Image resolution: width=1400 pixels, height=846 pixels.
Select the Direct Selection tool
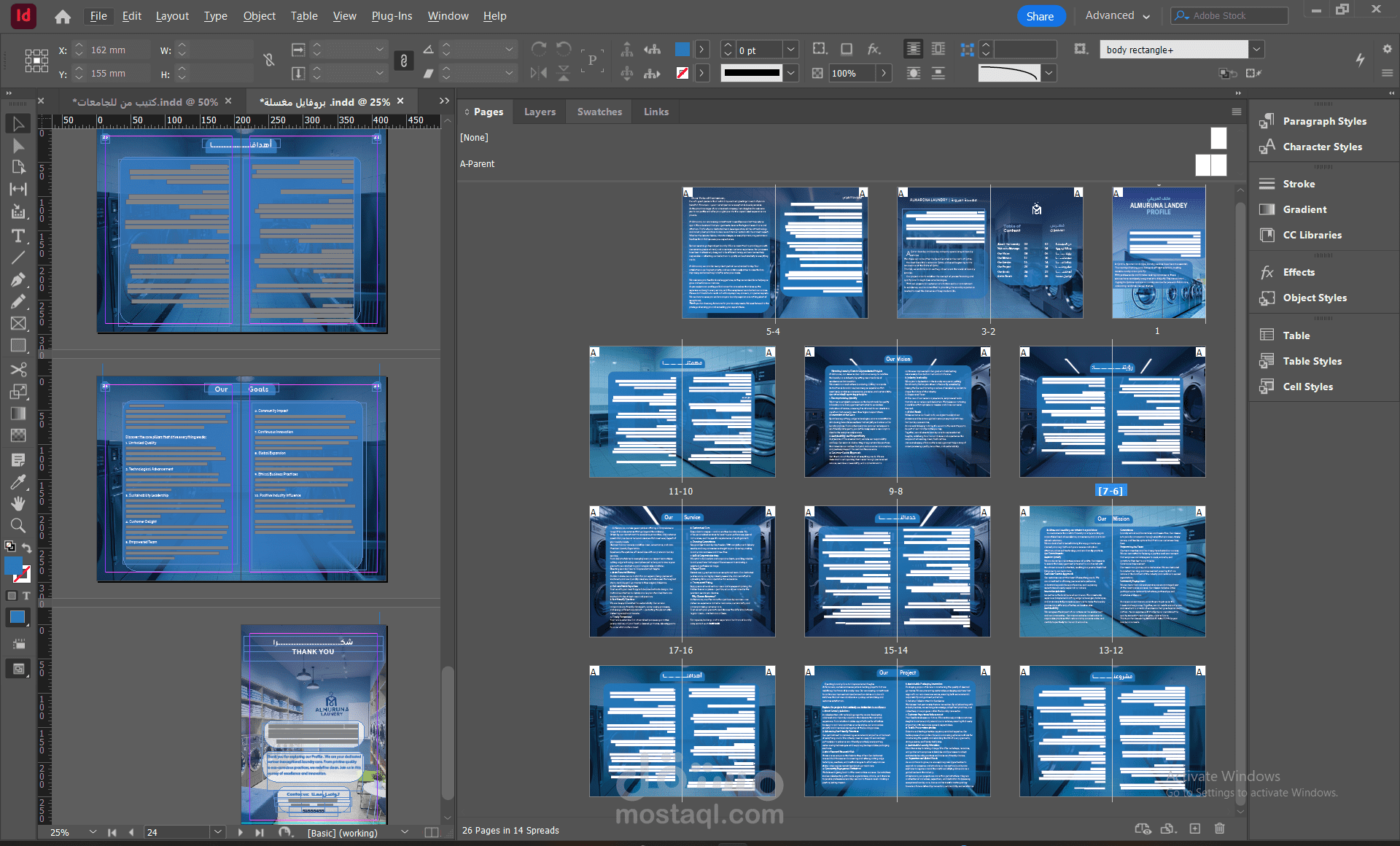18,146
